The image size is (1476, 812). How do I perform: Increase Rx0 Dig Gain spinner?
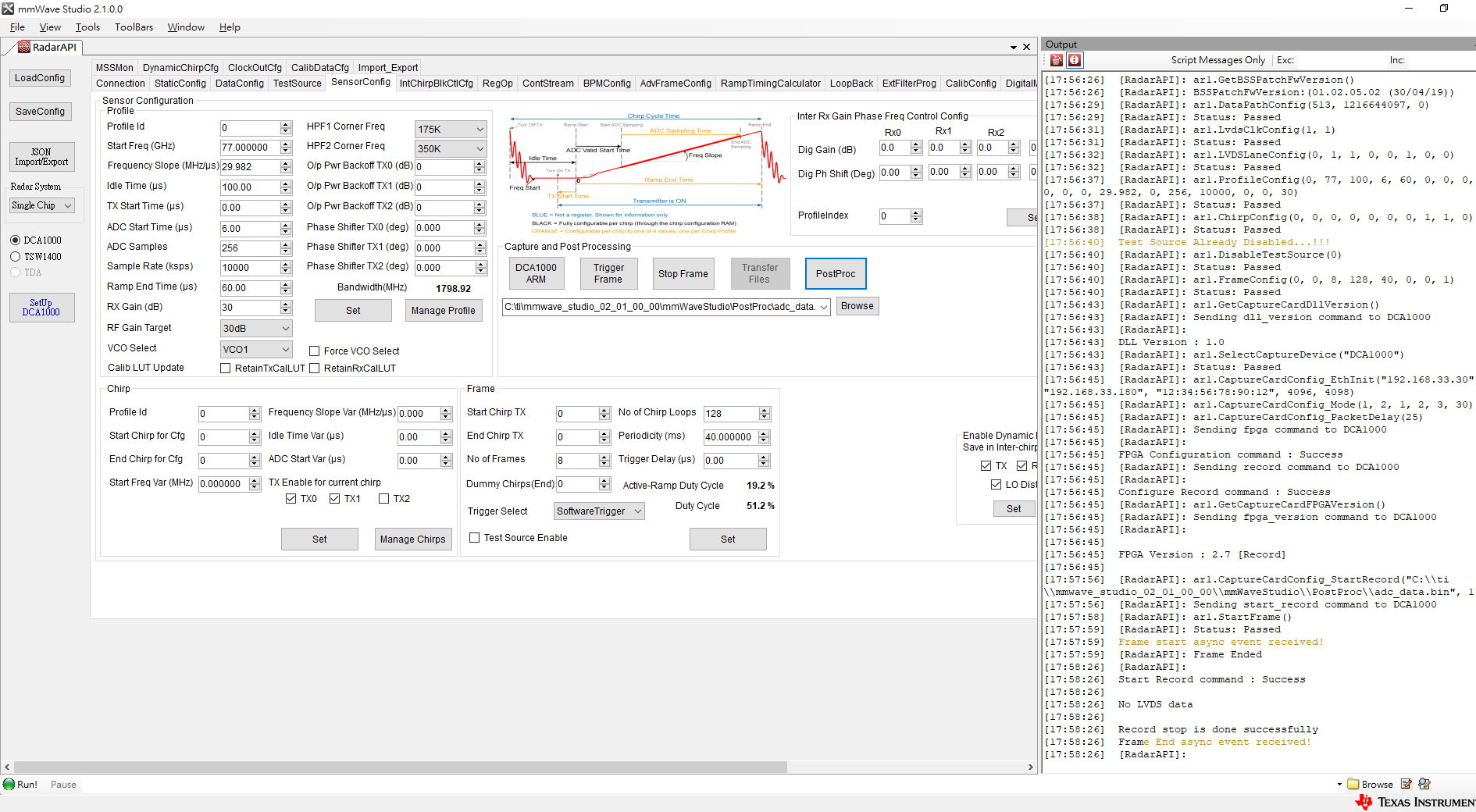[916, 144]
